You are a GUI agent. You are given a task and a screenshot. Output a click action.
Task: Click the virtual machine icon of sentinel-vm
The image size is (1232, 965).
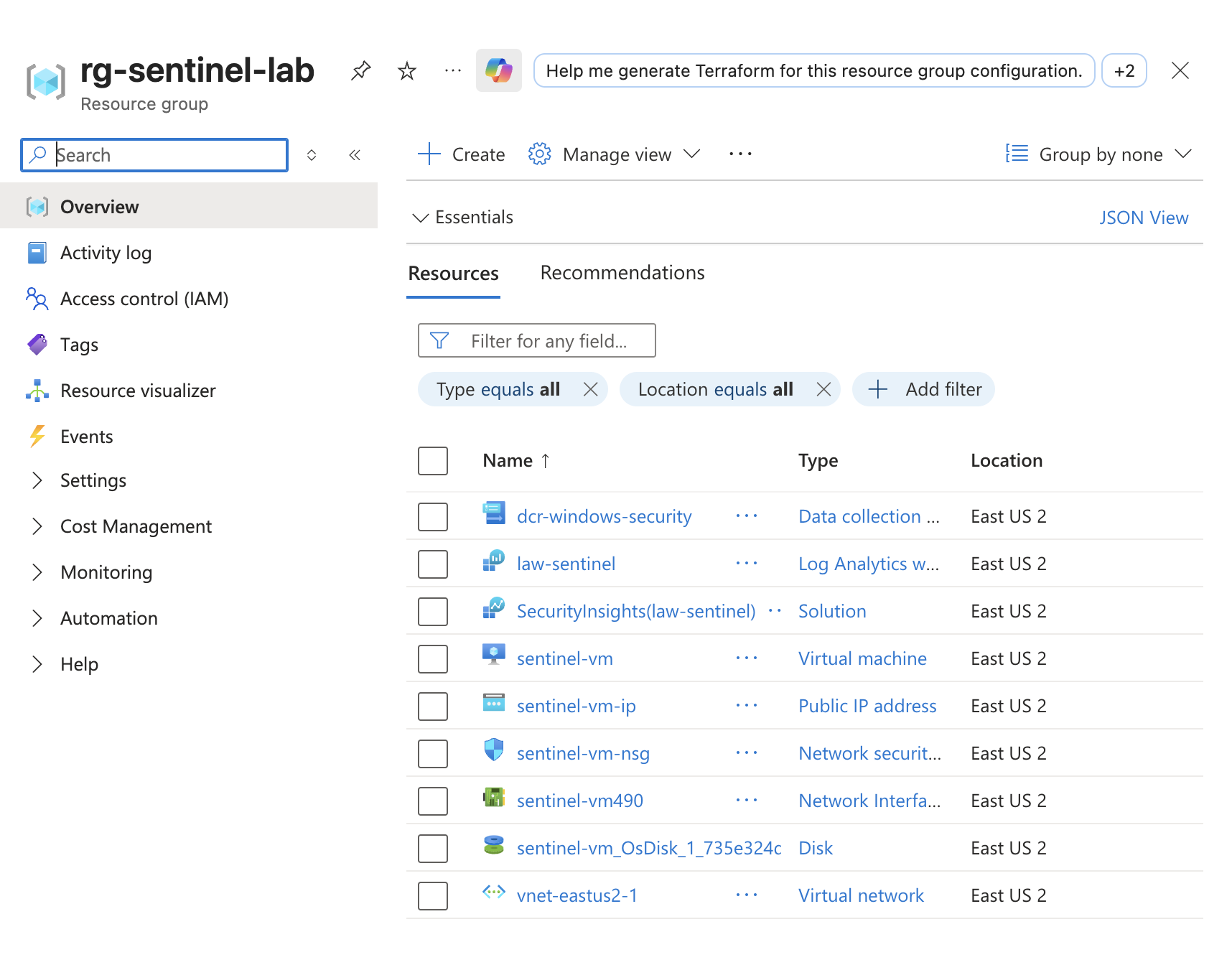(x=494, y=655)
